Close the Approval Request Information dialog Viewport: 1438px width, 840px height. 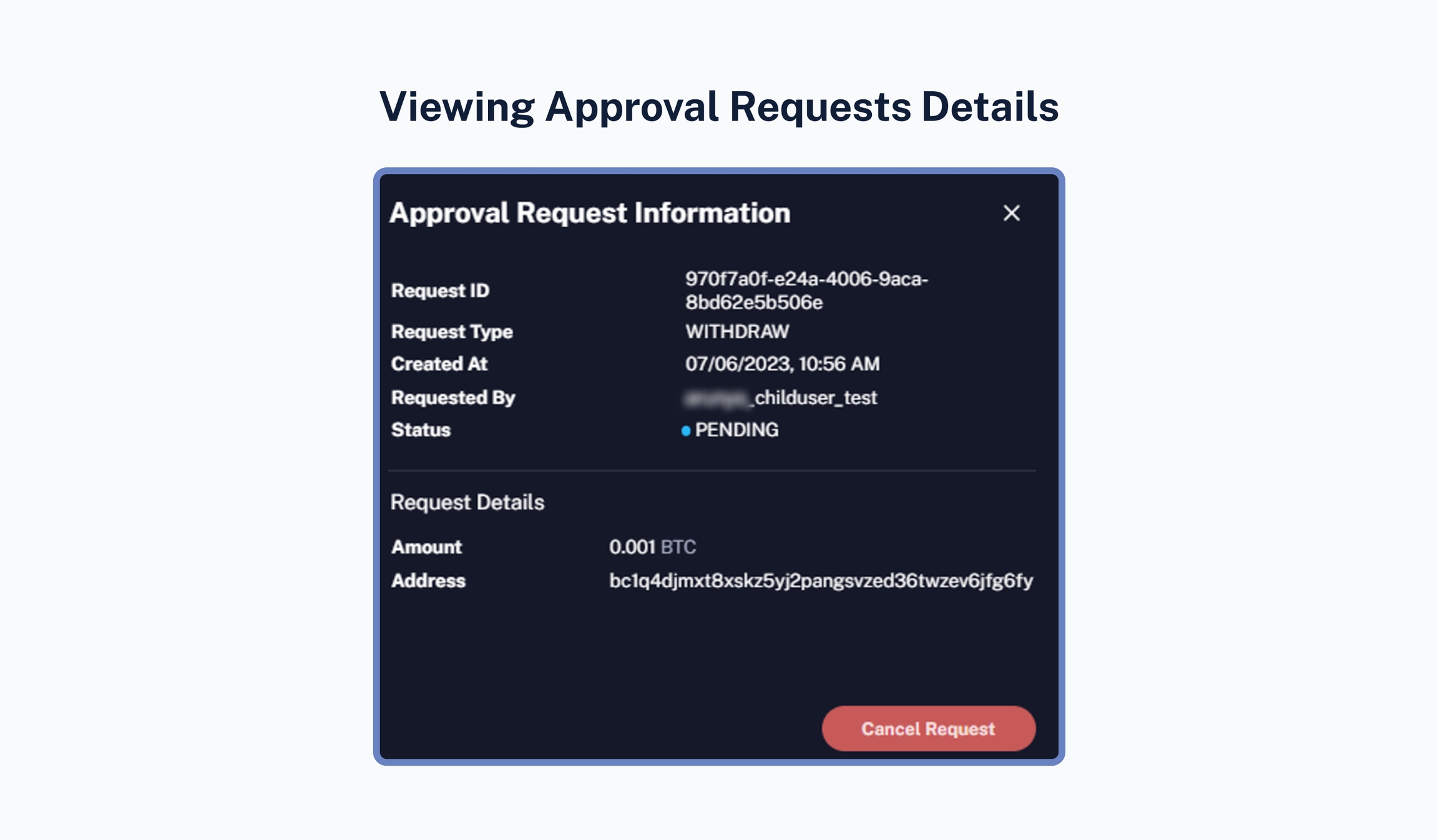click(x=1011, y=213)
